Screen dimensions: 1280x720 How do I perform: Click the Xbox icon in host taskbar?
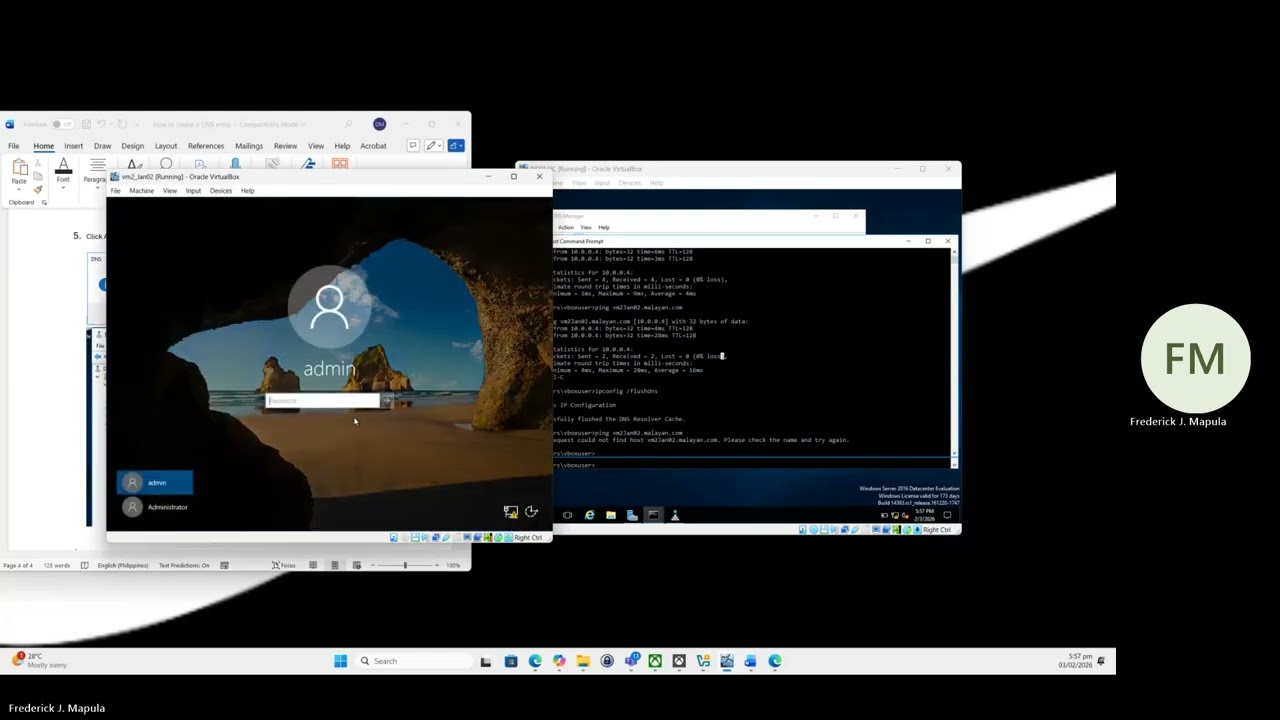click(655, 661)
